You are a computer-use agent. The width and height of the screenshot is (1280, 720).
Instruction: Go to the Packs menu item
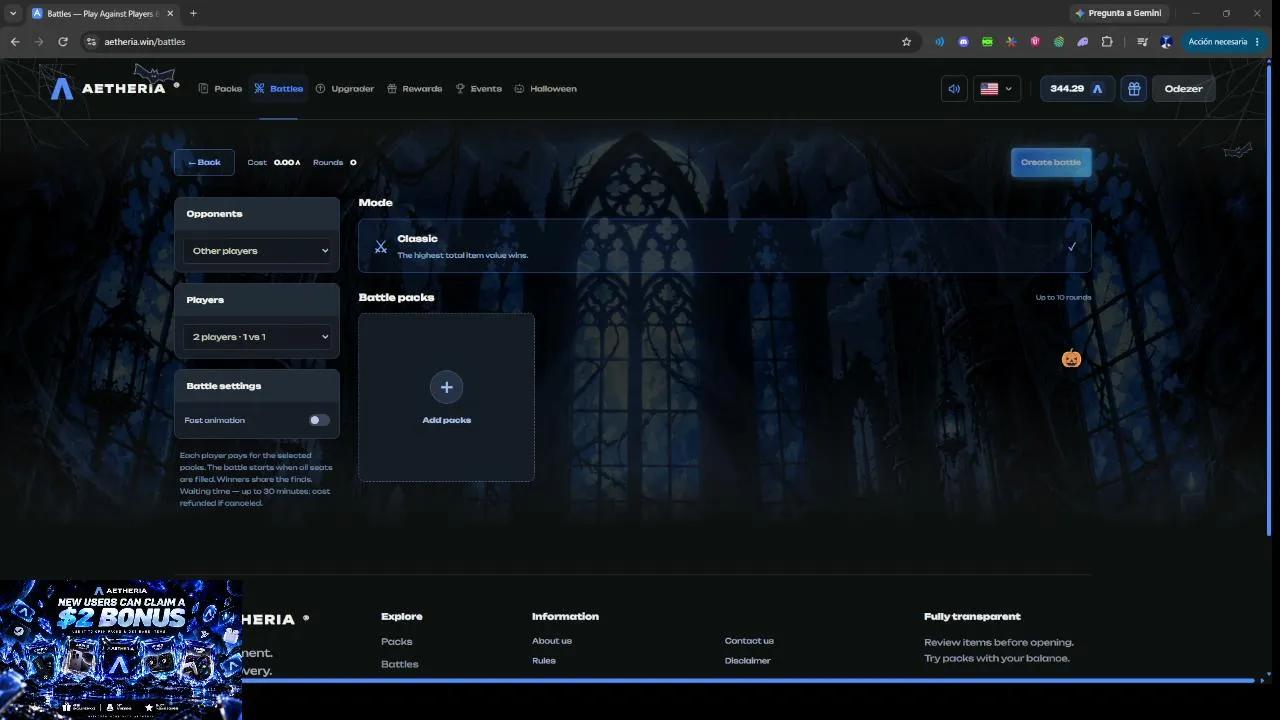tap(220, 89)
